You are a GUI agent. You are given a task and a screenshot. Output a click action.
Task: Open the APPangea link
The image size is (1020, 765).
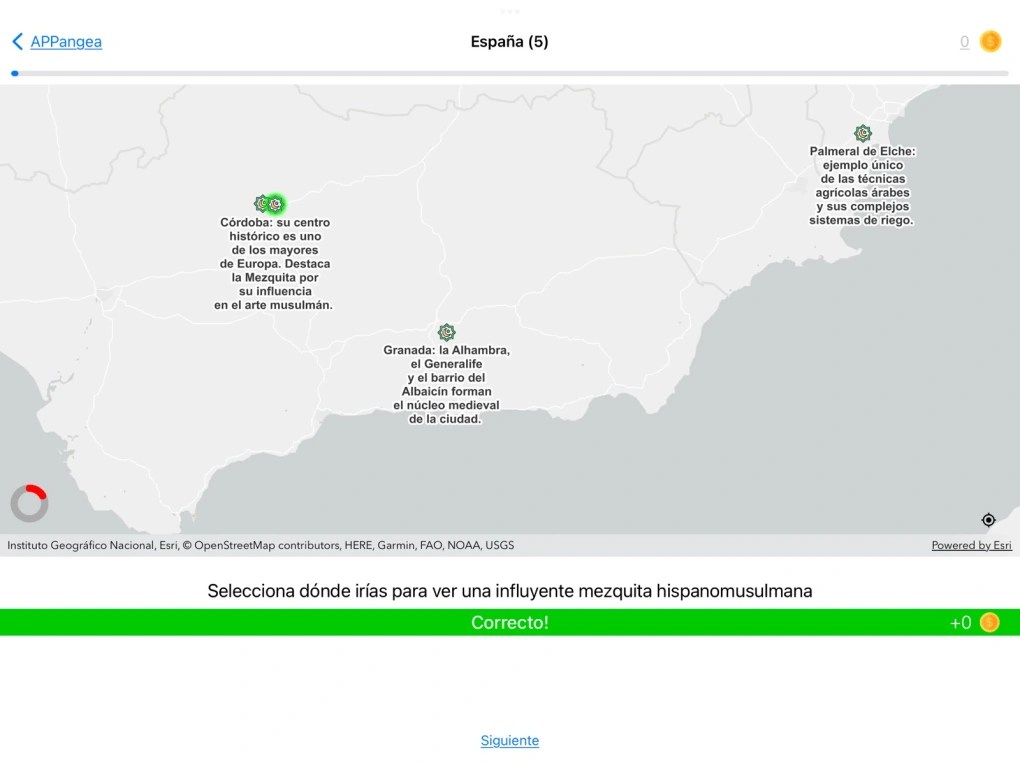pos(66,41)
